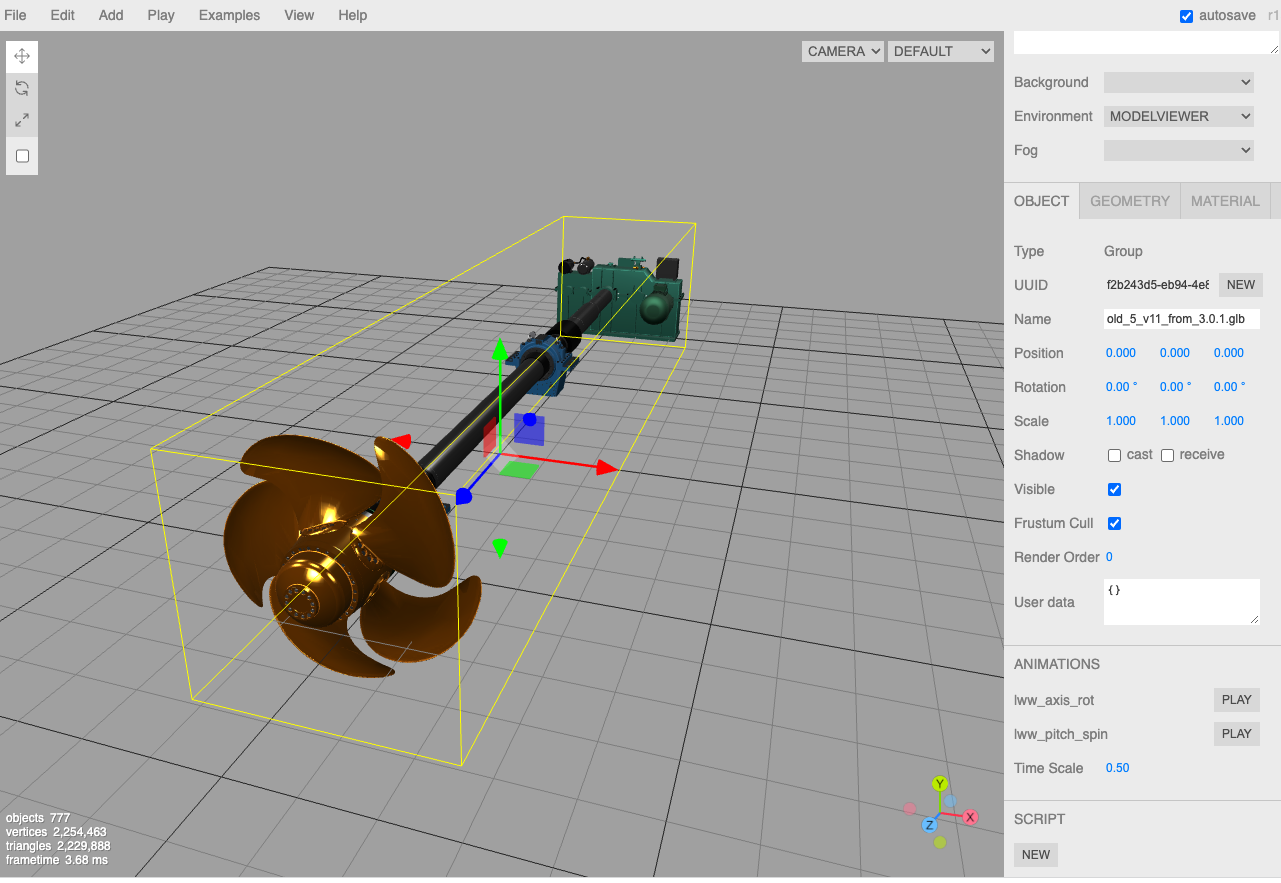Click the green Y axis on view helper
This screenshot has height=883, width=1281.
point(939,784)
